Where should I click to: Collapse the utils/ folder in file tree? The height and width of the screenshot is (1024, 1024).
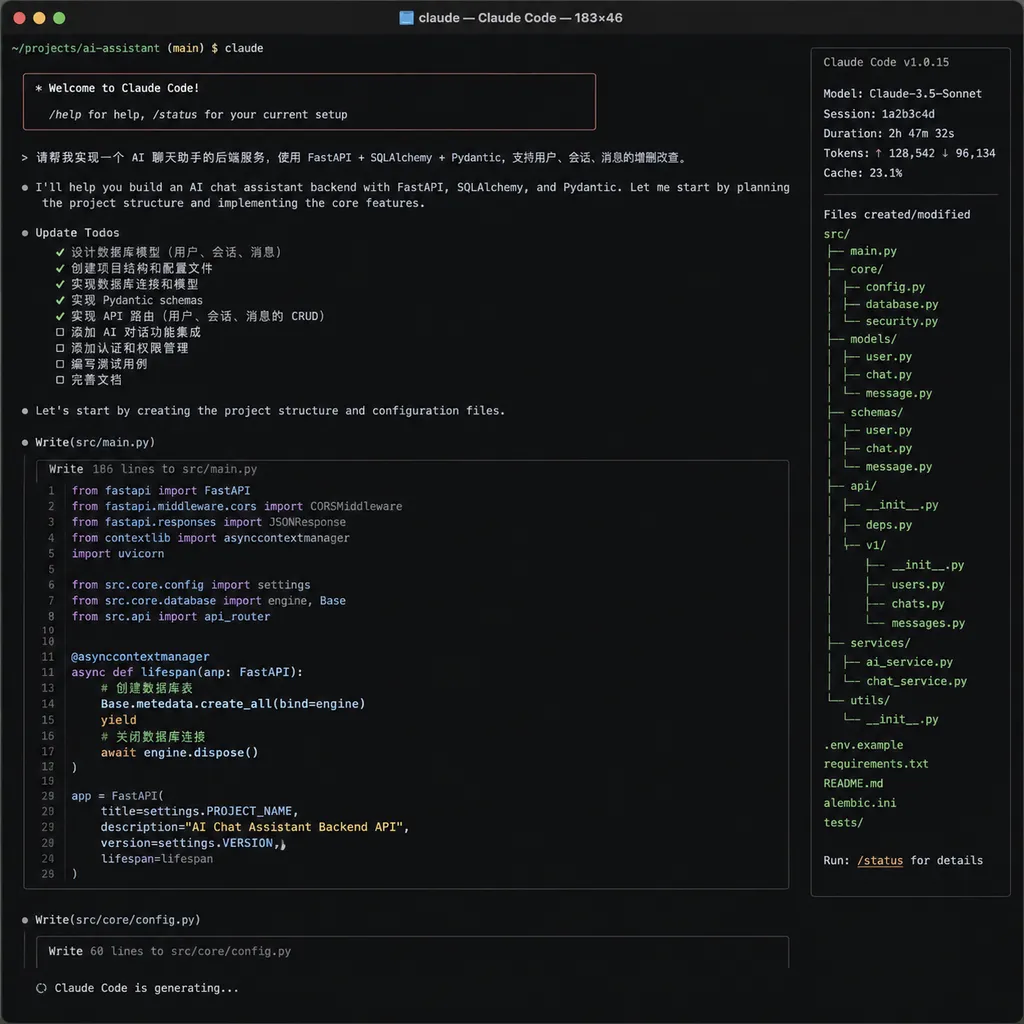[x=870, y=701]
